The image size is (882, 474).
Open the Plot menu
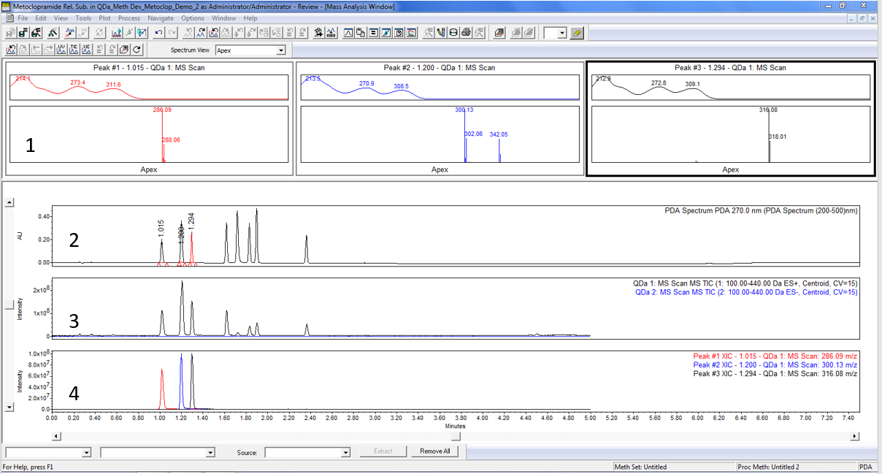(105, 18)
